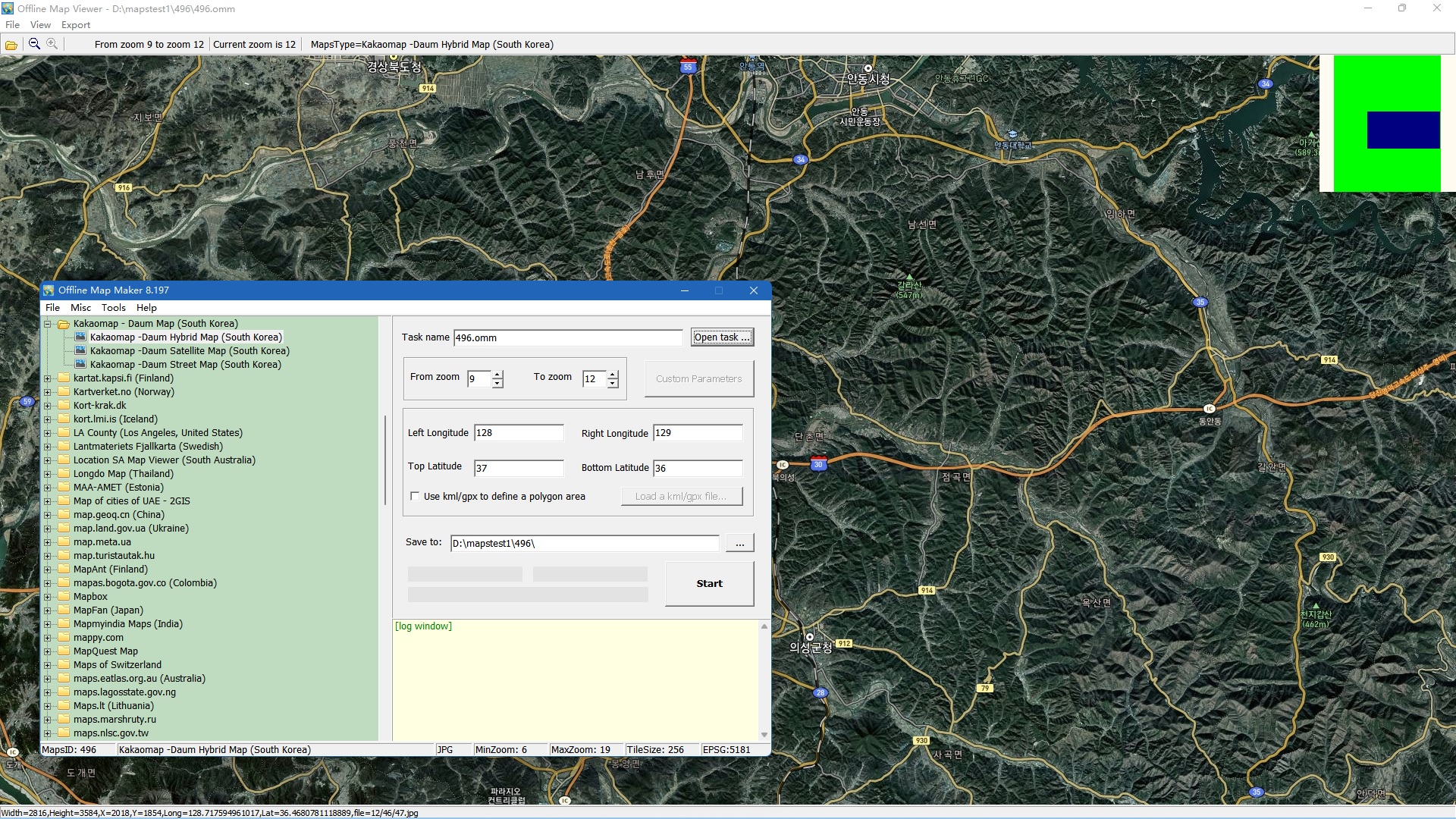
Task: Expand the map.geoq.cn (China) node
Action: pyautogui.click(x=47, y=515)
